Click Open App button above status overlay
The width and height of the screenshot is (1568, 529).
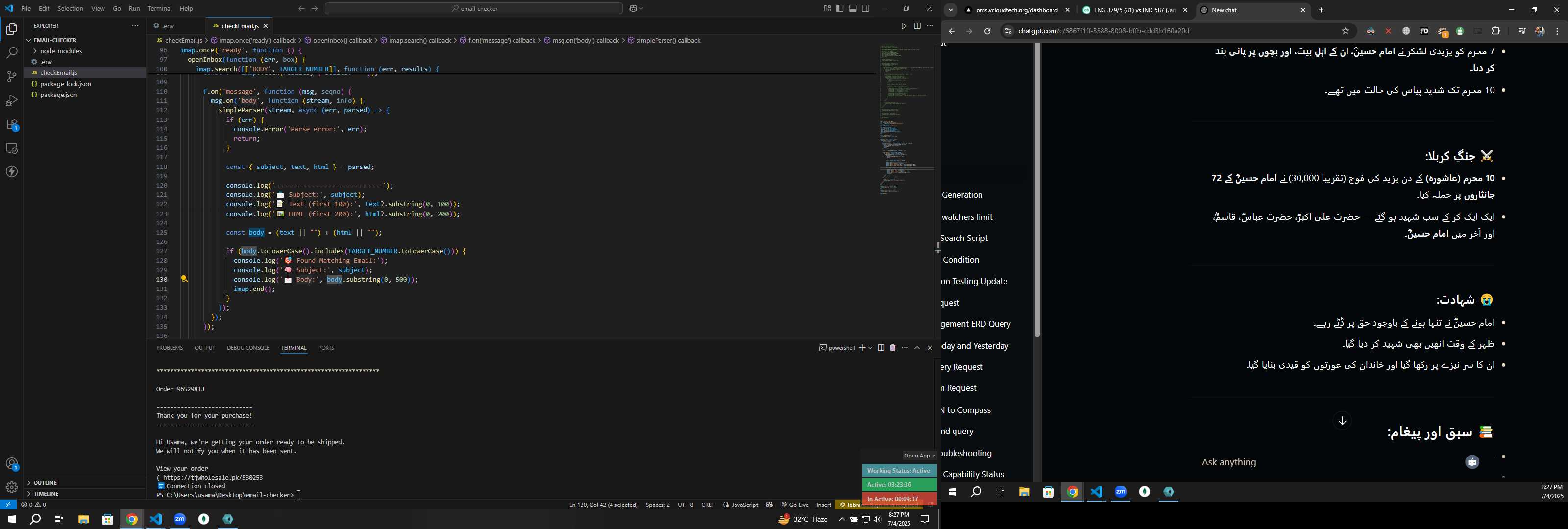(919, 456)
